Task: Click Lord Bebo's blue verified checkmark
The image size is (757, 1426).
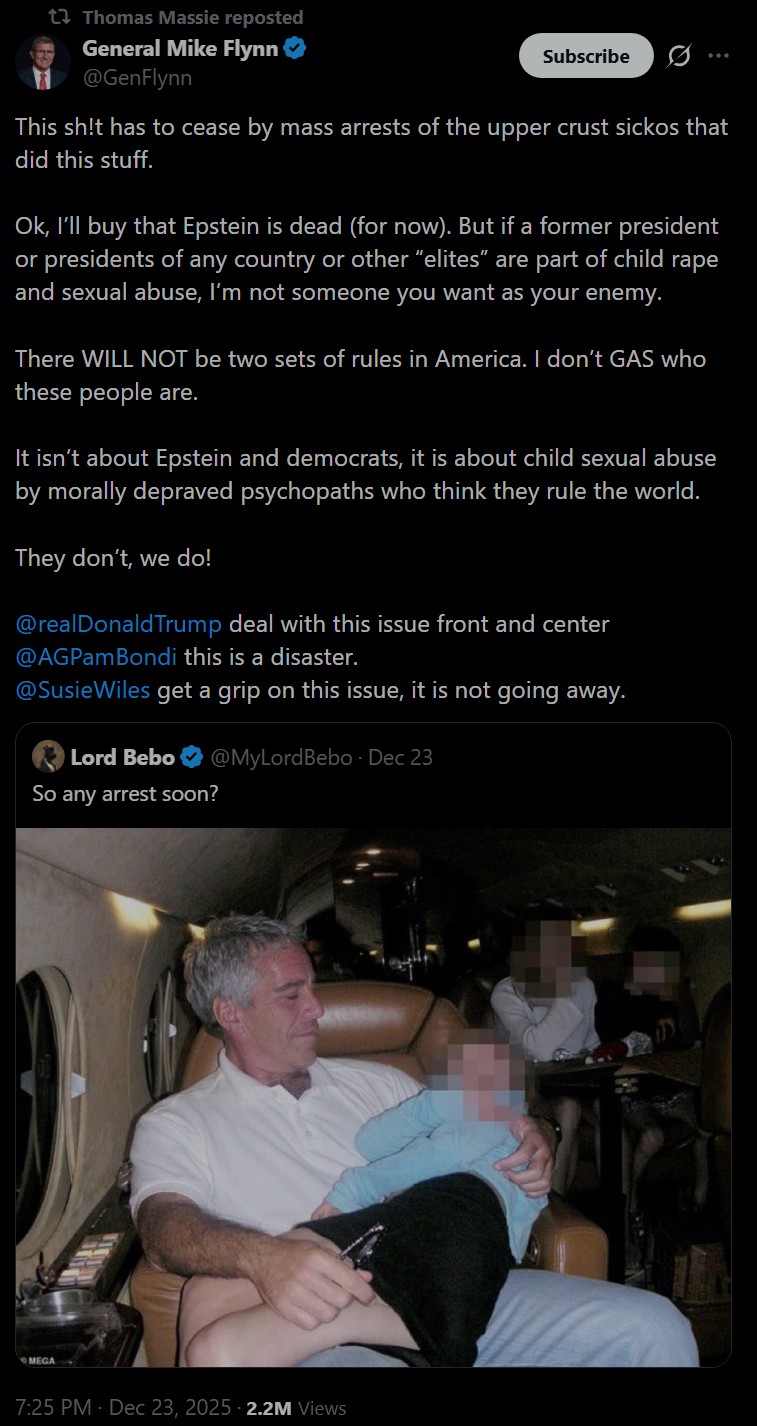Action: pos(192,757)
